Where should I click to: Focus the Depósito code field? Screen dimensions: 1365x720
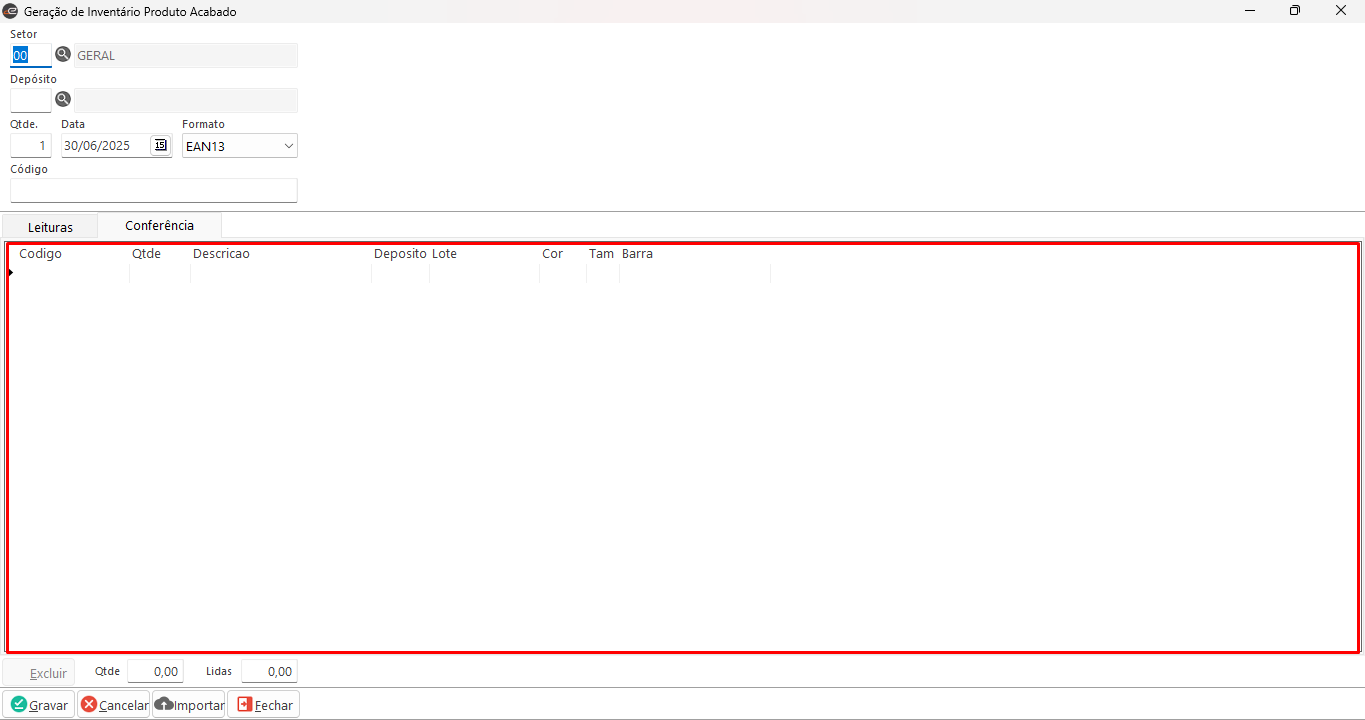[30, 100]
